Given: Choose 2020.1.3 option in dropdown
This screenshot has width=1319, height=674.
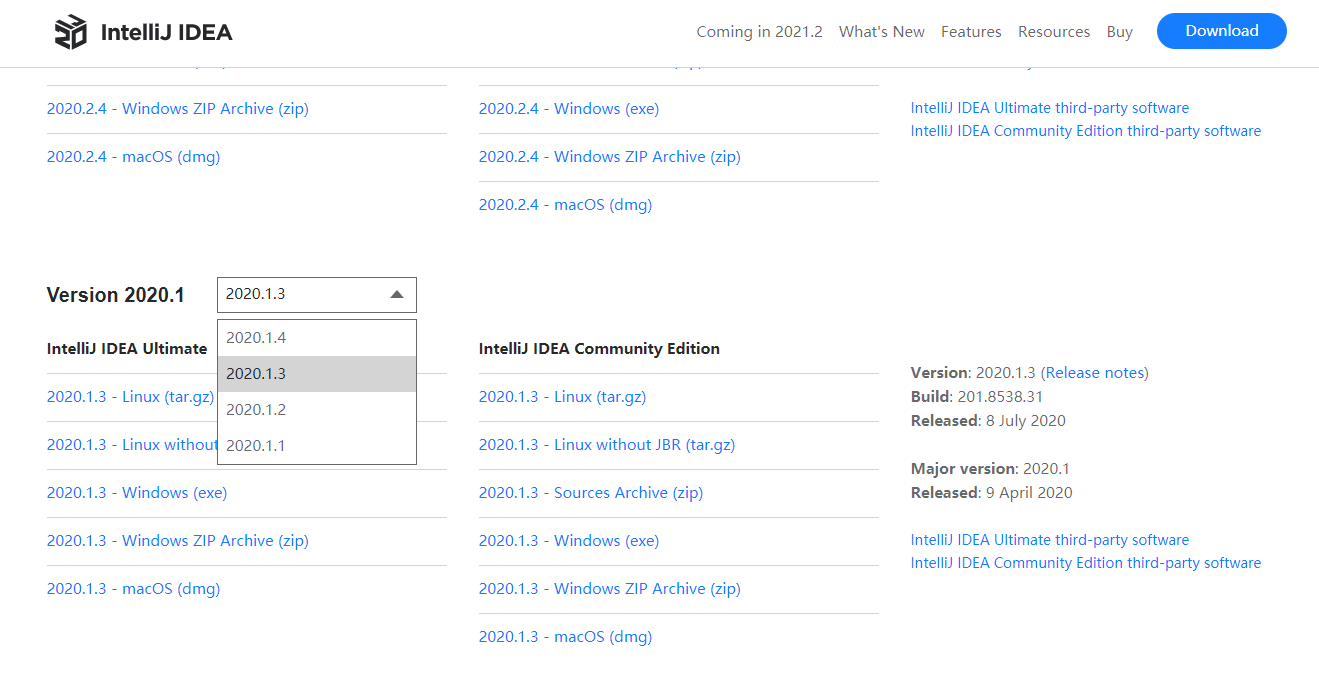Looking at the screenshot, I should coord(317,374).
